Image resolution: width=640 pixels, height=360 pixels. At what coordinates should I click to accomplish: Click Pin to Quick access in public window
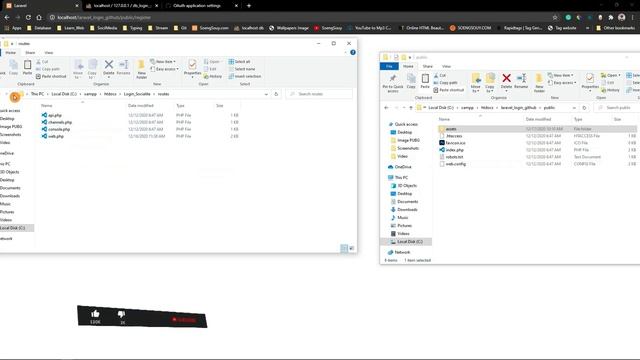(x=393, y=83)
